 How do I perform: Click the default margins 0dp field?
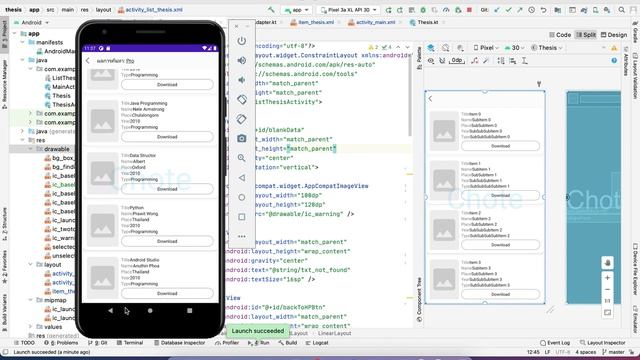(x=456, y=61)
